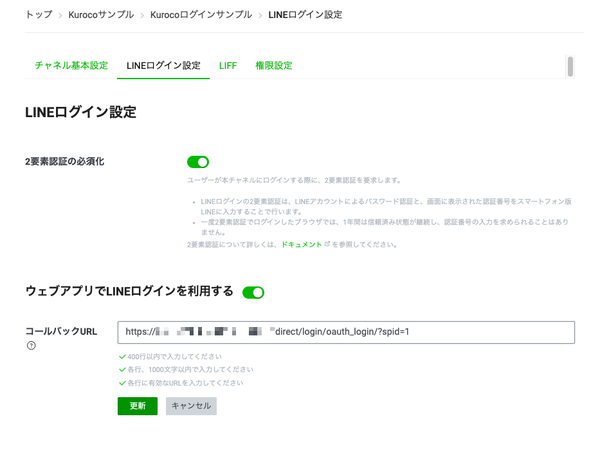
Task: Click the ウェブアプリでLINEログインを利用する heading
Action: click(x=129, y=291)
